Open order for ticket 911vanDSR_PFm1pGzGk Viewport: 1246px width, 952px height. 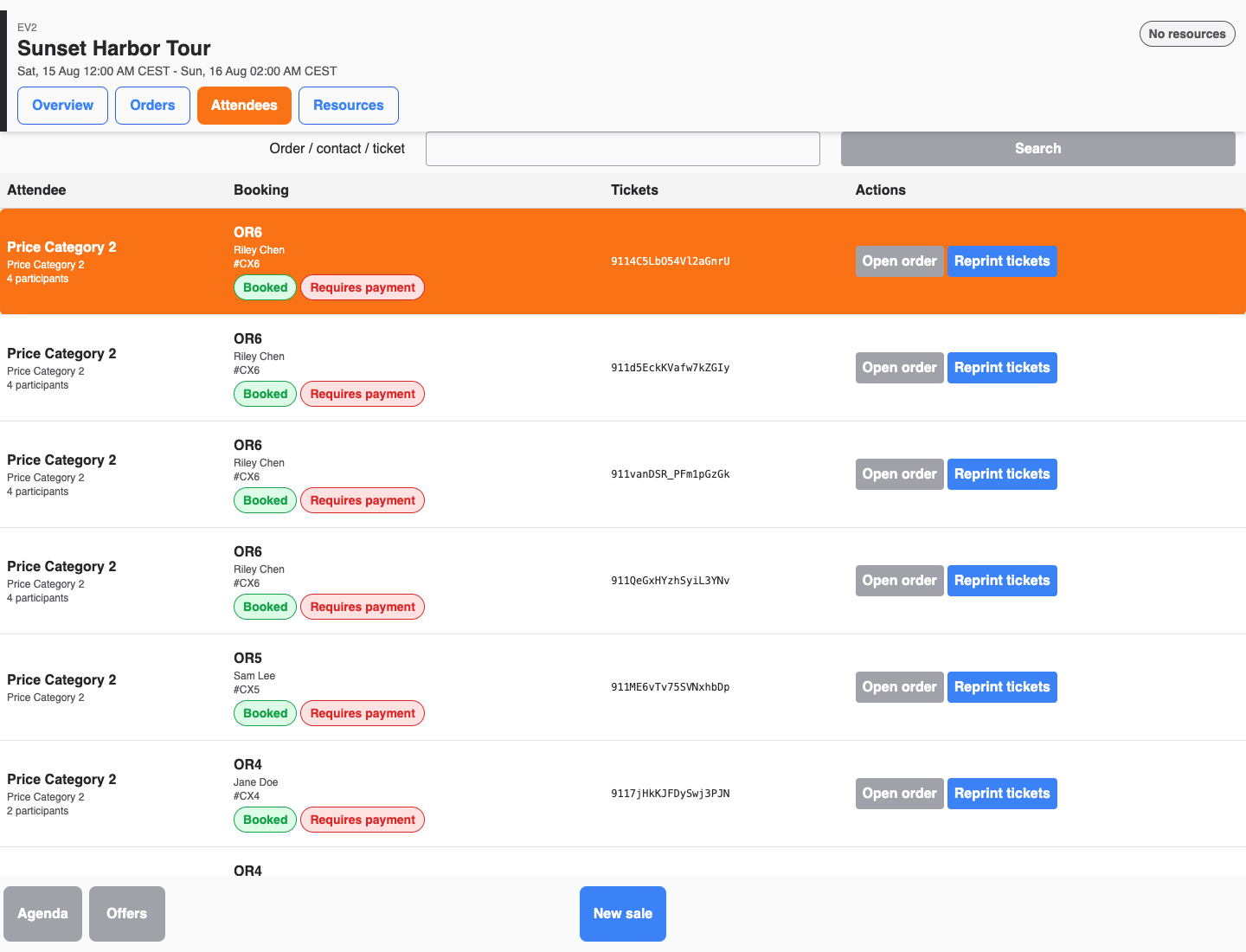click(x=899, y=474)
